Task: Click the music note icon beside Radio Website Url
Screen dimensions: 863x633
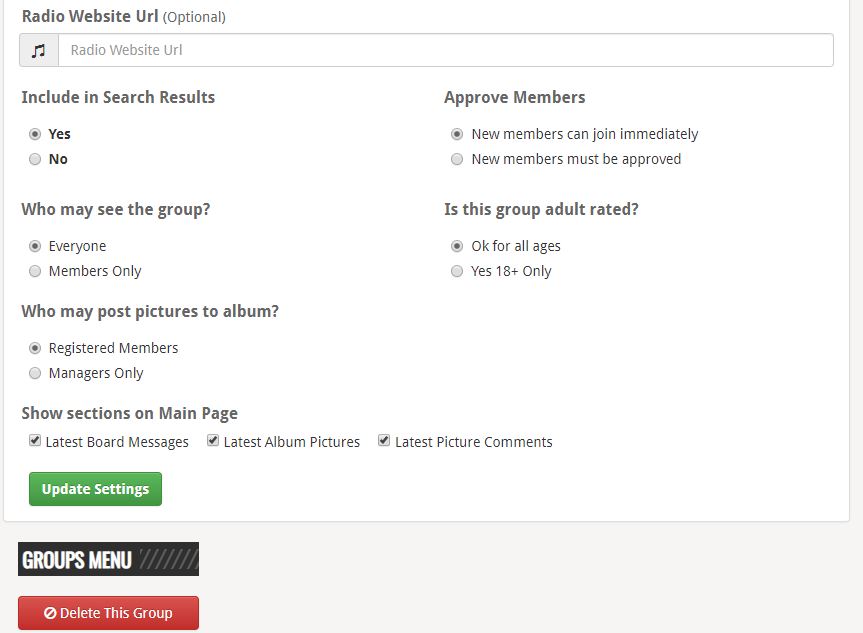Action: [39, 50]
